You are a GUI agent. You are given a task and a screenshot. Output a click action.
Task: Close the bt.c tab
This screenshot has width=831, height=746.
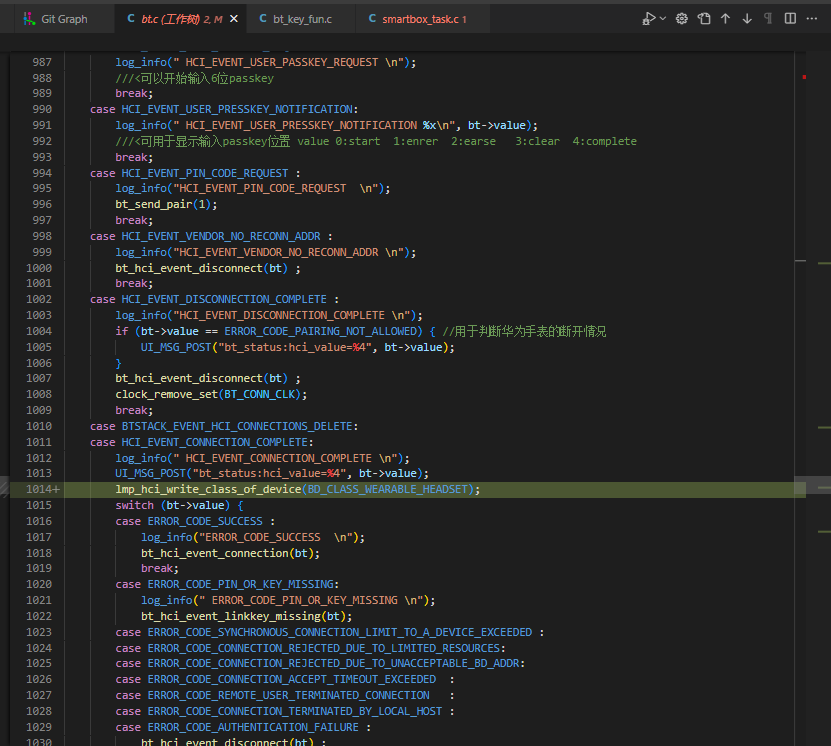pos(234,19)
